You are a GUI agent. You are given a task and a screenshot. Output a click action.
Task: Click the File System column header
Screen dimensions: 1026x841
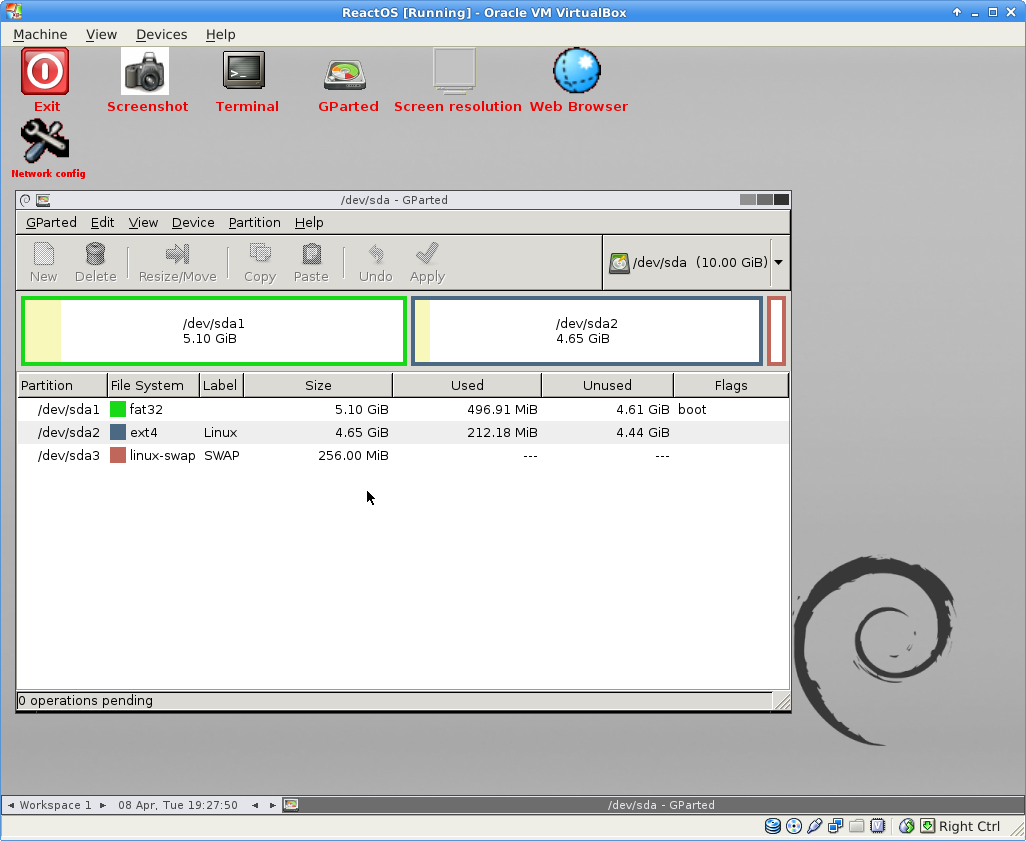coord(147,385)
